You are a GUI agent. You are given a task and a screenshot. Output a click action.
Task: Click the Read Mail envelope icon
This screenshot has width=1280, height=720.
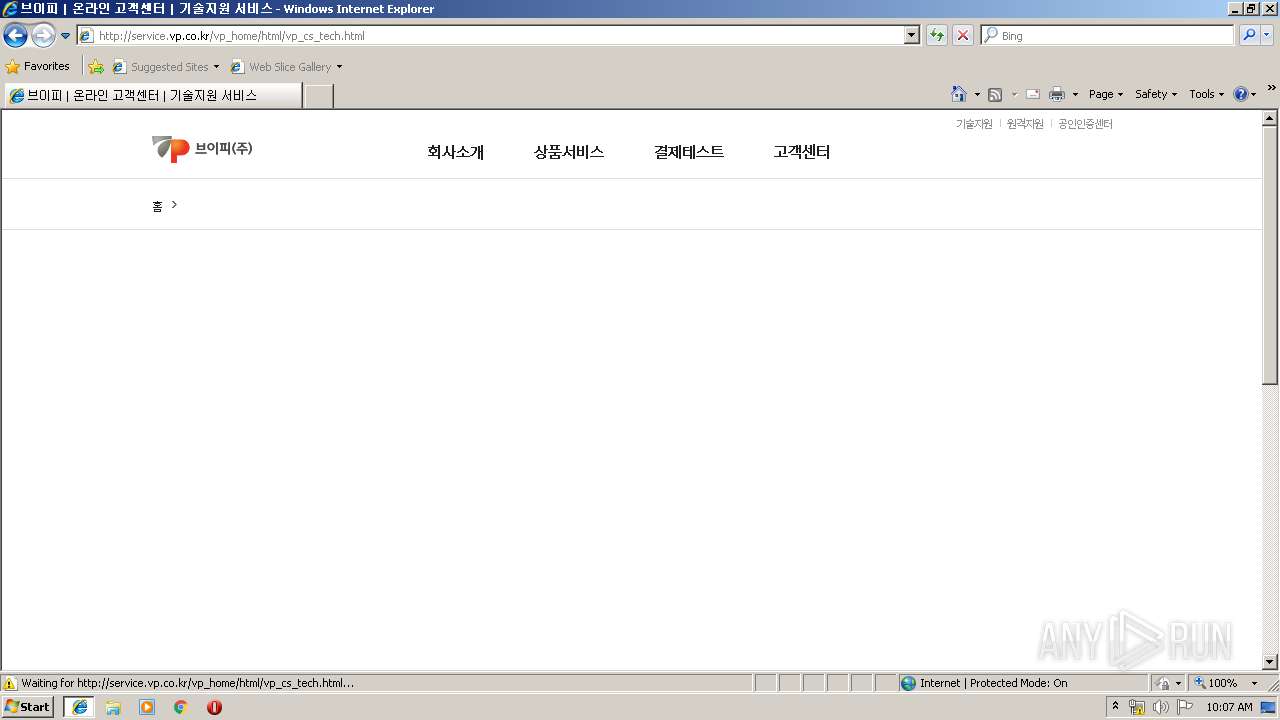1033,94
